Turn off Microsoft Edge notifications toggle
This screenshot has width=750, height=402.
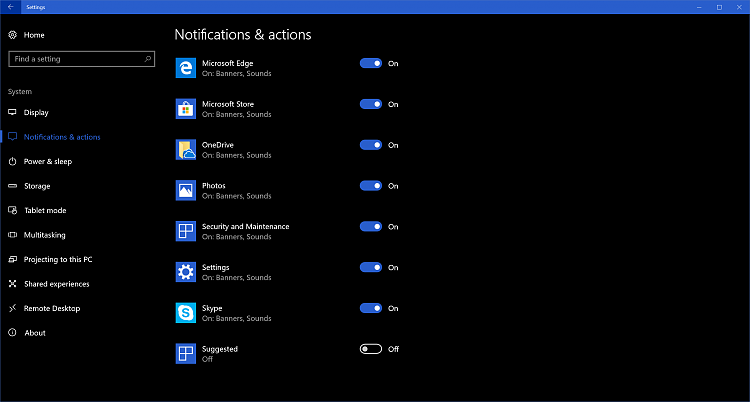[x=371, y=63]
